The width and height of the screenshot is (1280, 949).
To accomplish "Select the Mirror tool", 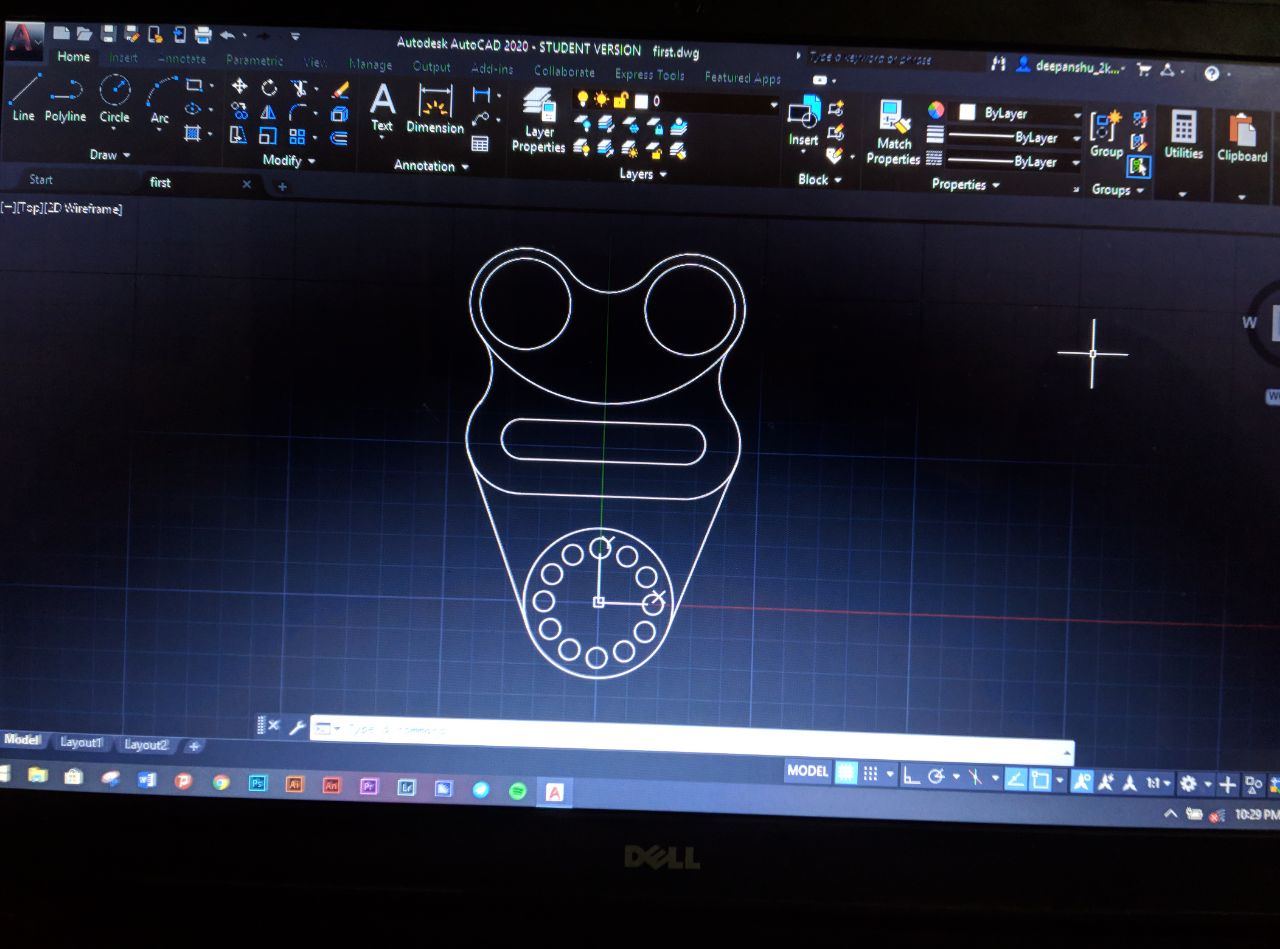I will (x=269, y=112).
